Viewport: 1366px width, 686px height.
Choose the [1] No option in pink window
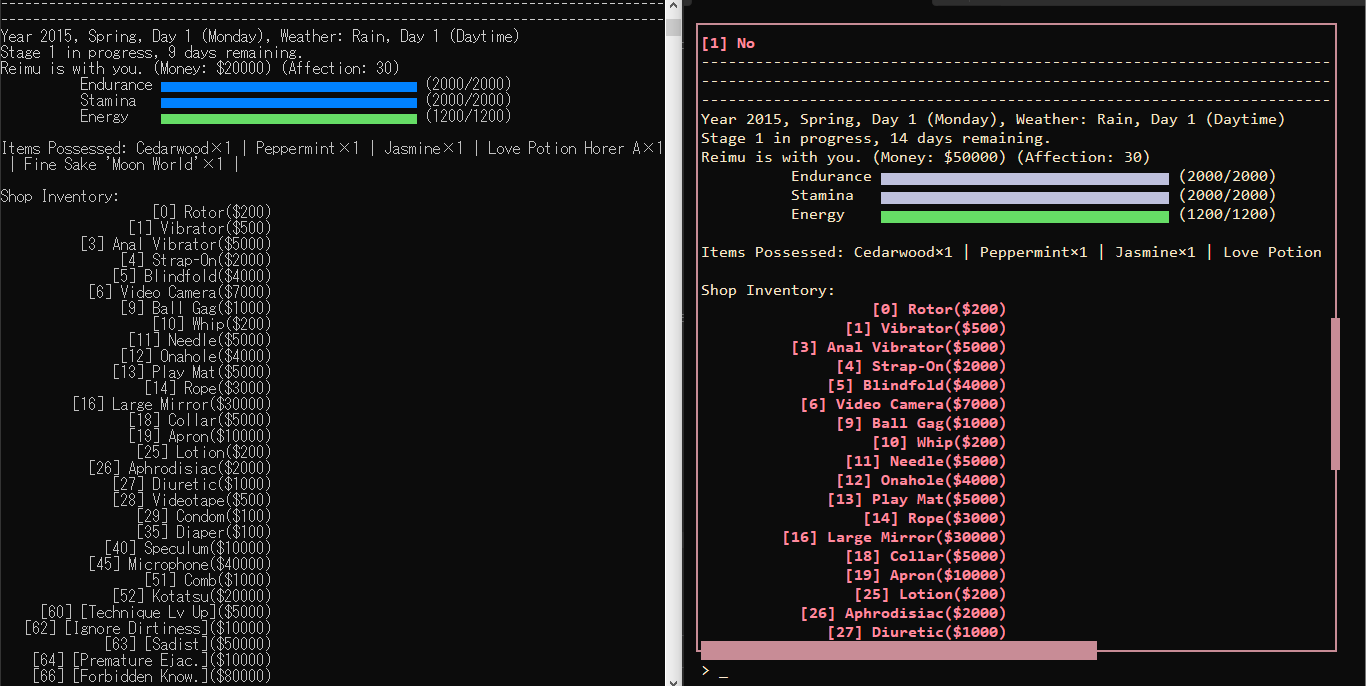[728, 43]
